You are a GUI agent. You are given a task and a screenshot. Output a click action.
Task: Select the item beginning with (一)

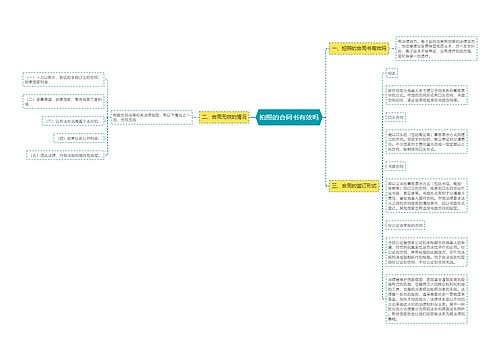(63, 79)
